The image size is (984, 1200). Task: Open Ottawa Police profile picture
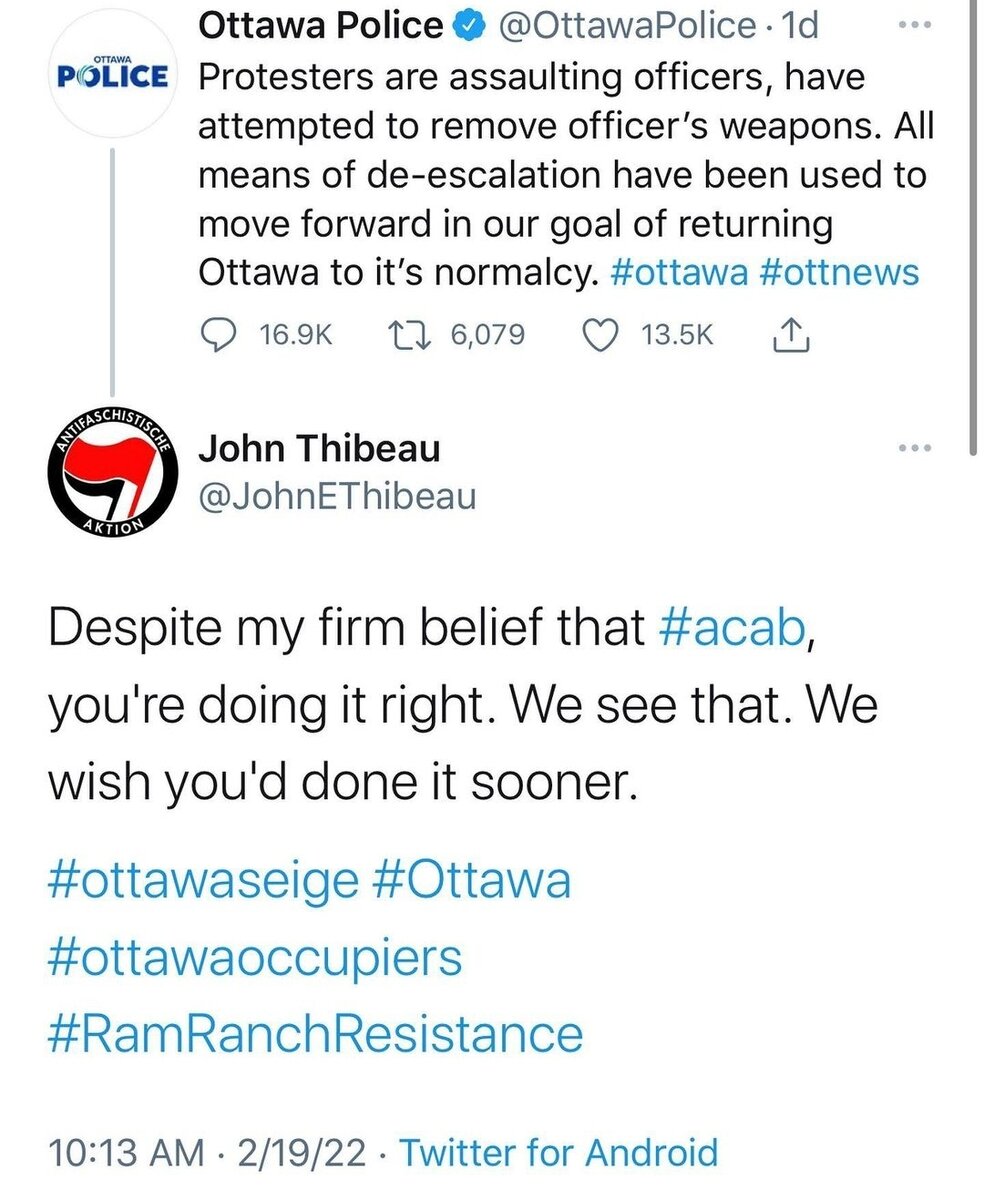coord(112,76)
